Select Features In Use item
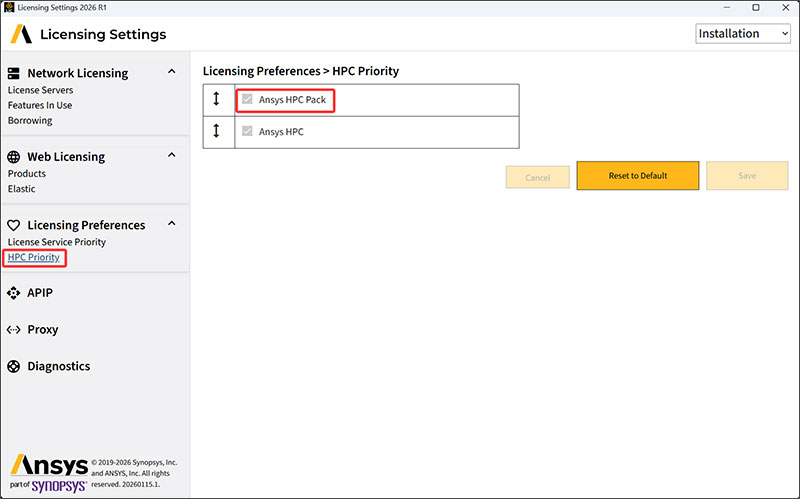The height and width of the screenshot is (499, 800). (40, 105)
